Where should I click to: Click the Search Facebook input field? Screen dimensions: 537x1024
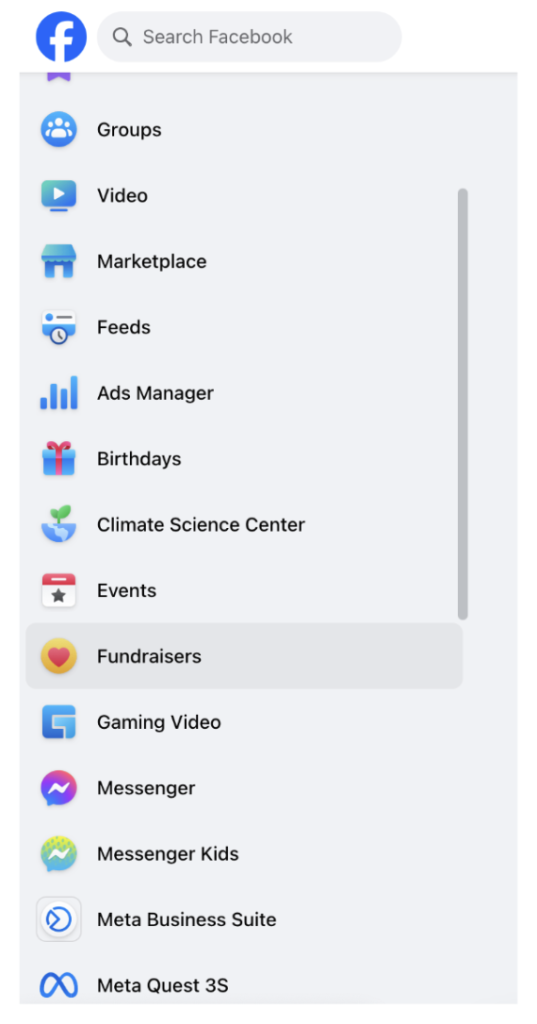(x=249, y=37)
